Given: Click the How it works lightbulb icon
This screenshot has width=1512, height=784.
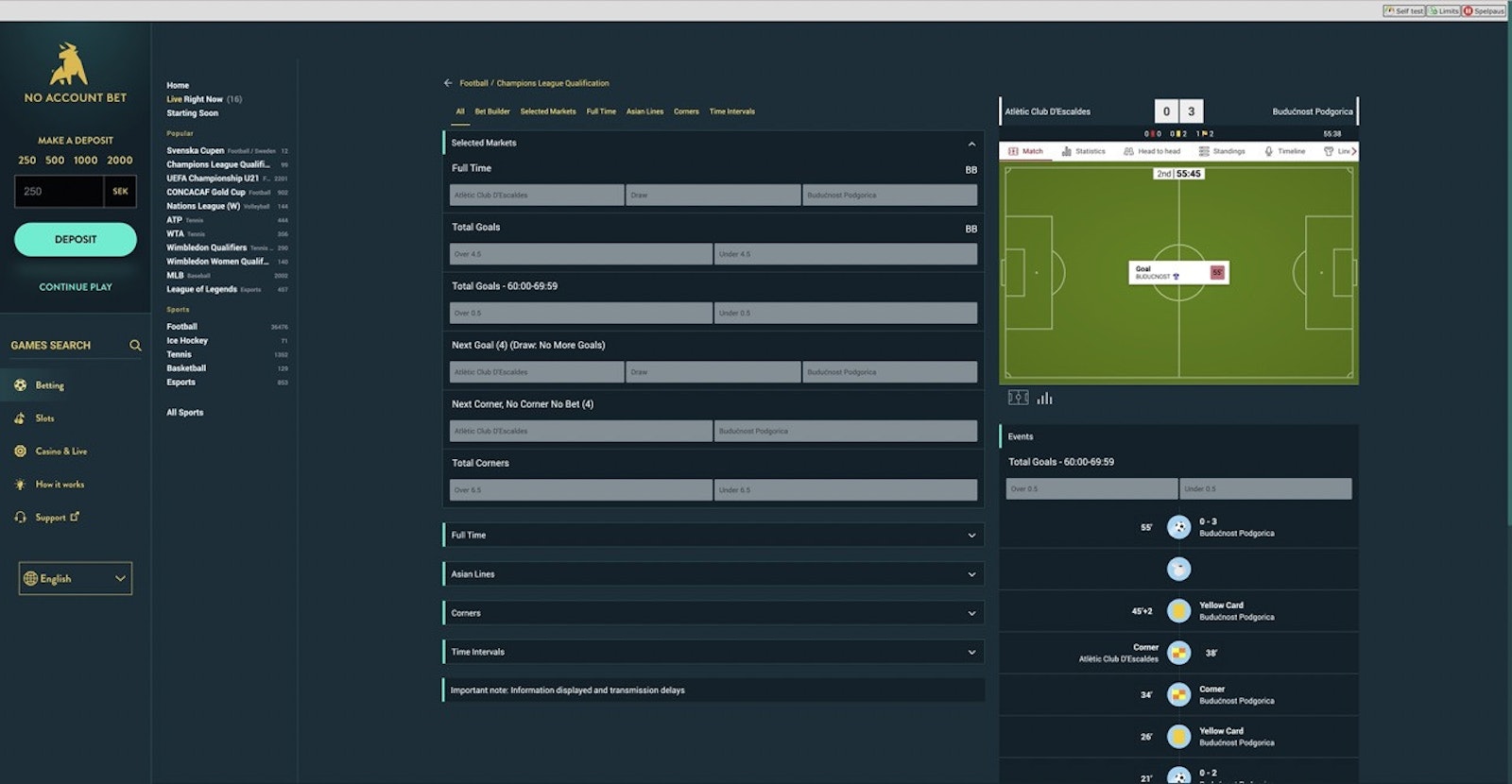Looking at the screenshot, I should pos(20,485).
